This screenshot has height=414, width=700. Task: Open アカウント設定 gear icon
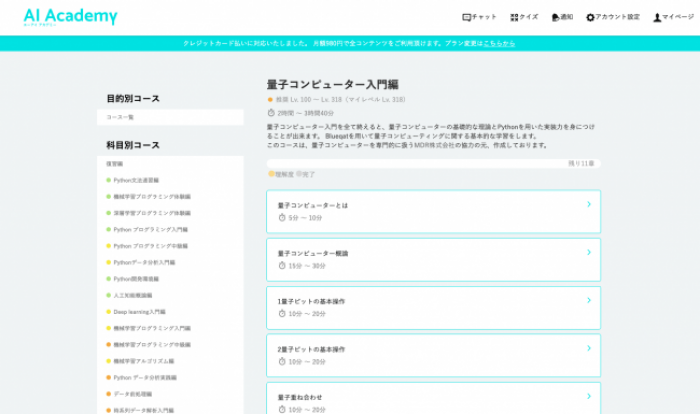coord(590,17)
